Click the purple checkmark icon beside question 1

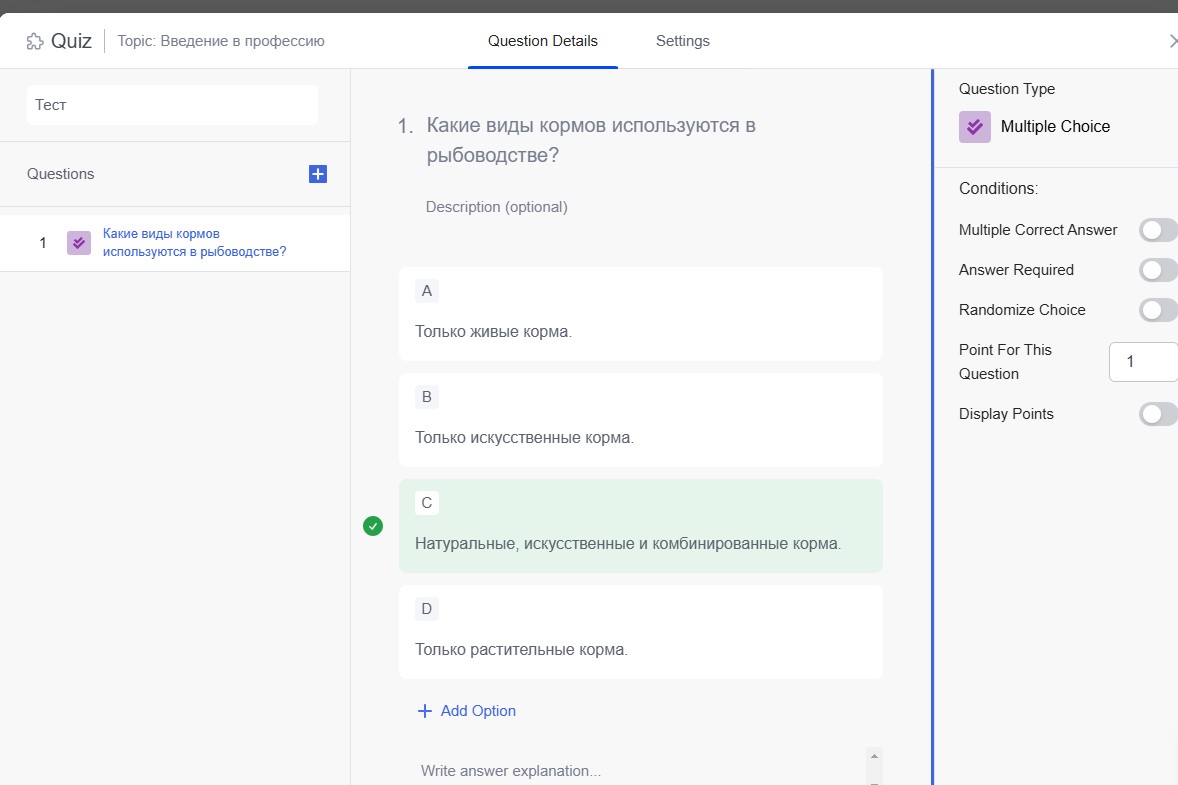pos(79,243)
